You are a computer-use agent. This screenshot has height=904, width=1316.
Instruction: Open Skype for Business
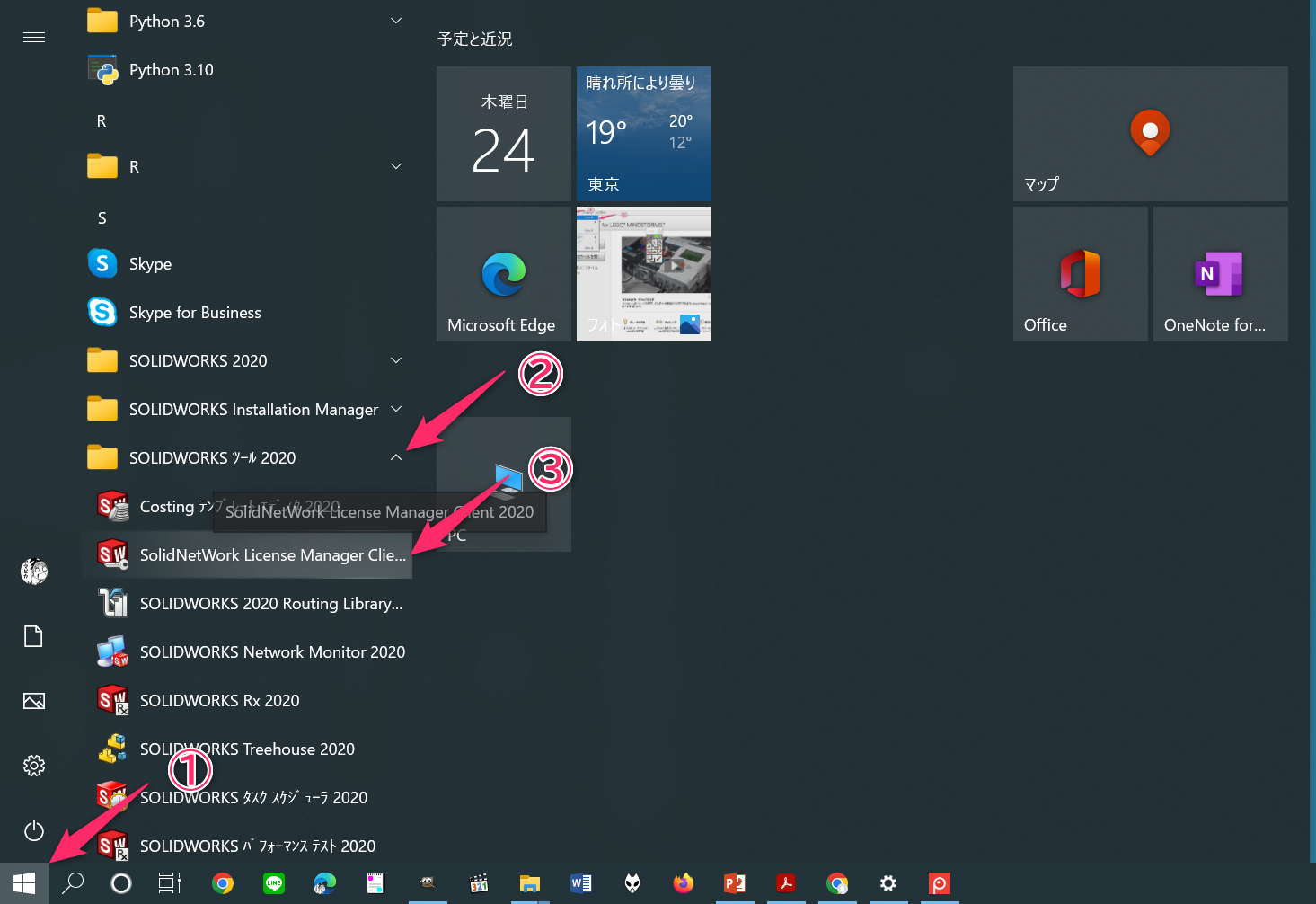coord(247,312)
